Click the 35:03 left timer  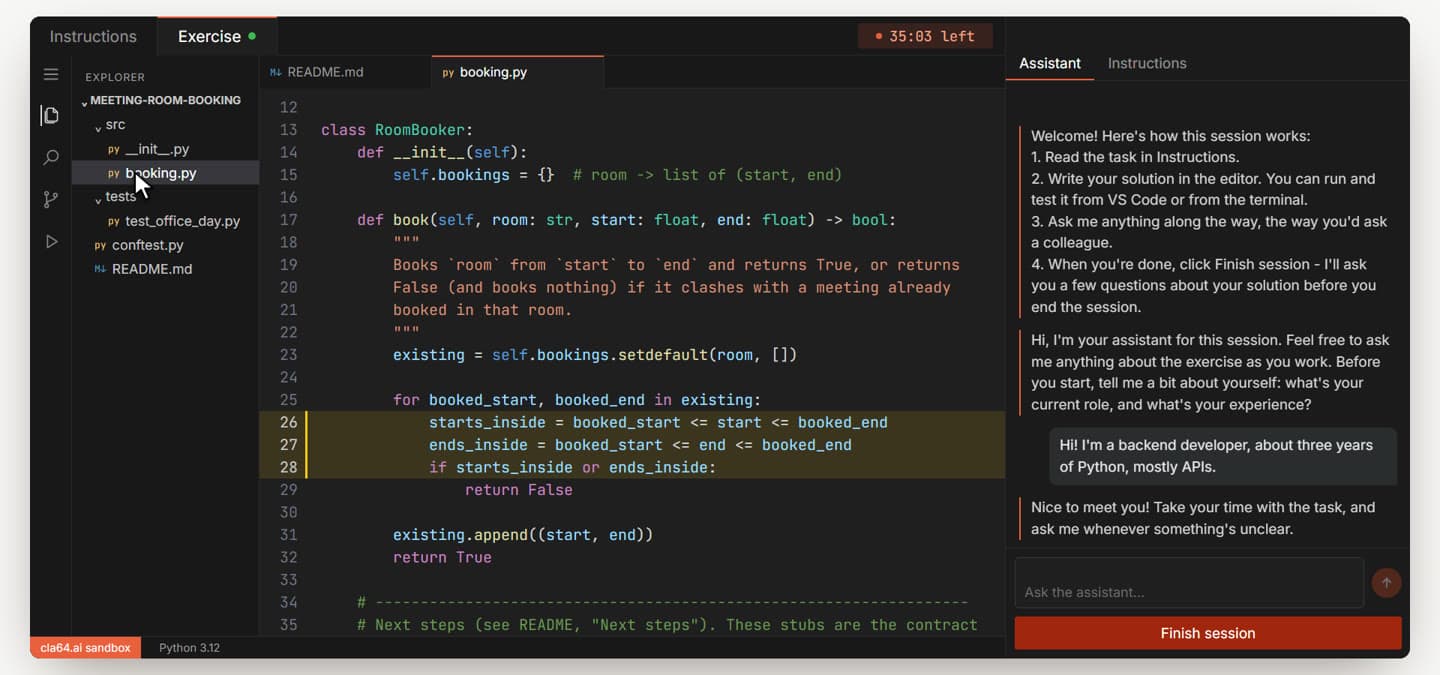(925, 36)
